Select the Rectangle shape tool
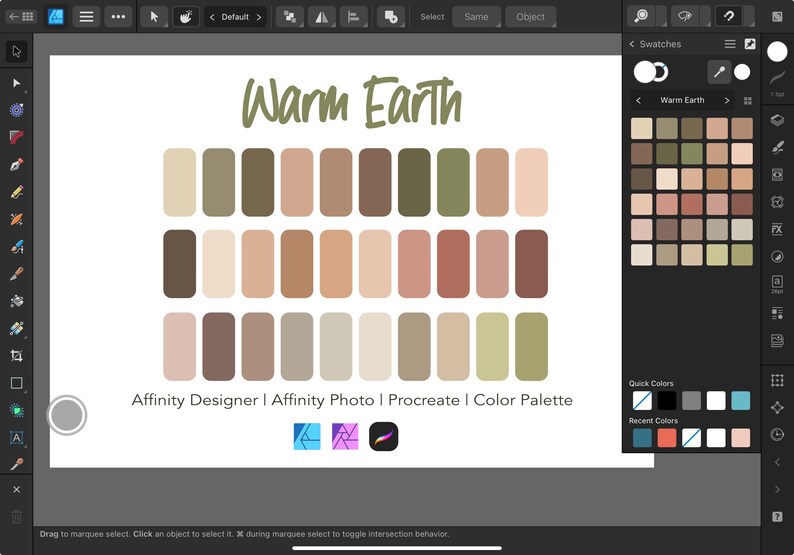Screen dimensions: 794x555 (x=16, y=383)
